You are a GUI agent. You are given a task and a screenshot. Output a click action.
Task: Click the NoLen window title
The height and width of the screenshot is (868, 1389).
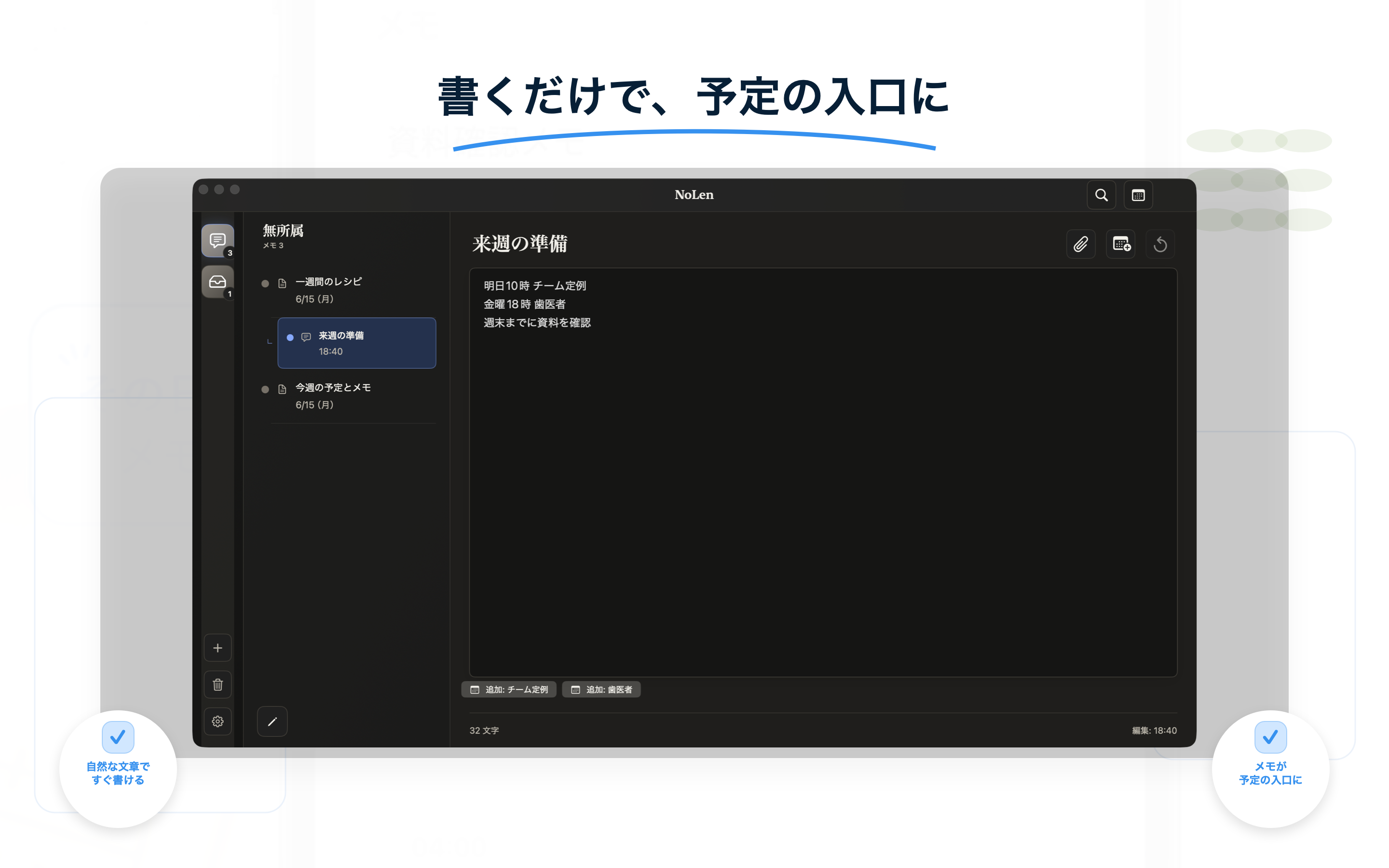point(694,195)
